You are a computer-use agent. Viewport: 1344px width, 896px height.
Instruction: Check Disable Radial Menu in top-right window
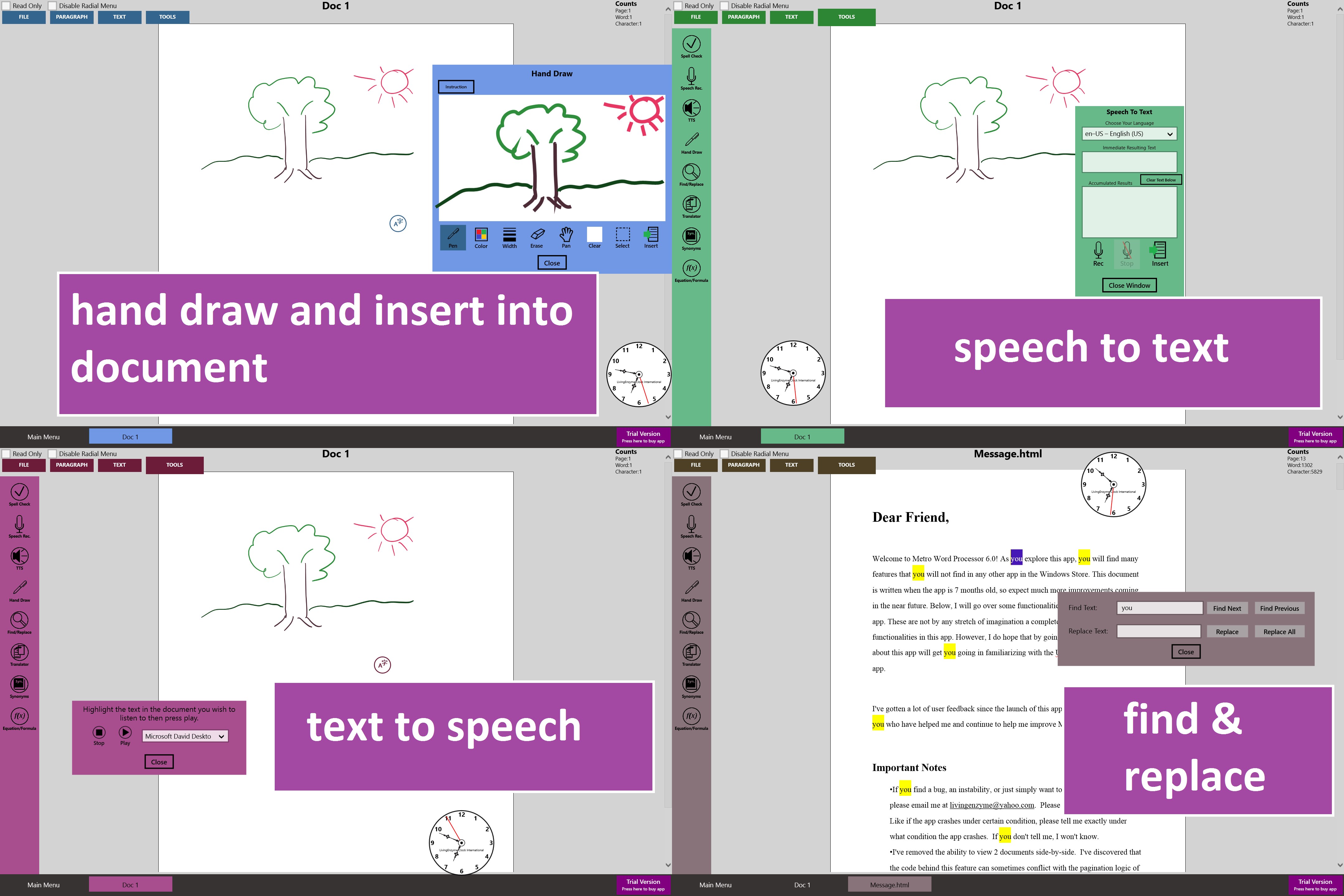(x=725, y=6)
